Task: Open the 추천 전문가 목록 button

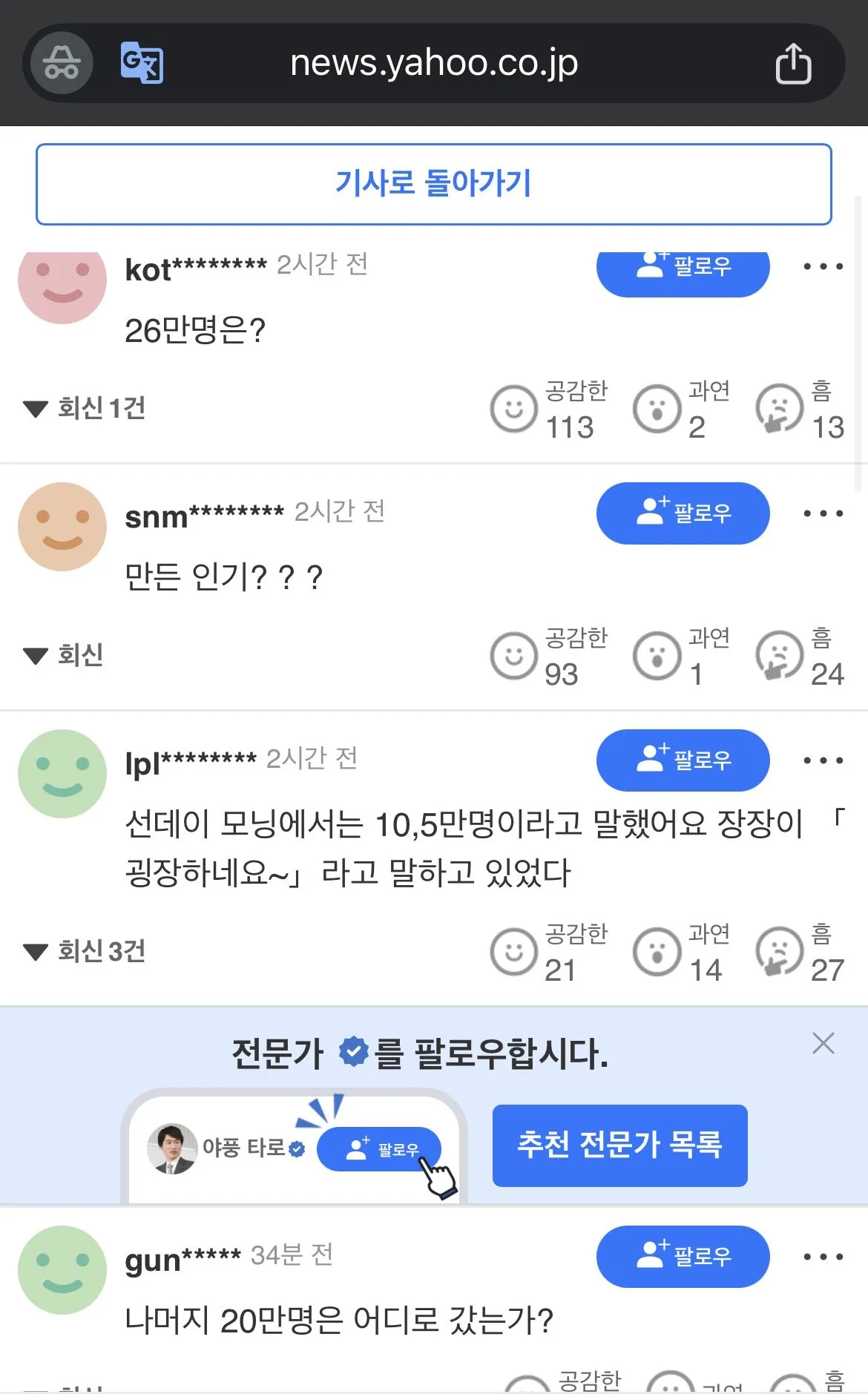Action: pyautogui.click(x=619, y=1145)
